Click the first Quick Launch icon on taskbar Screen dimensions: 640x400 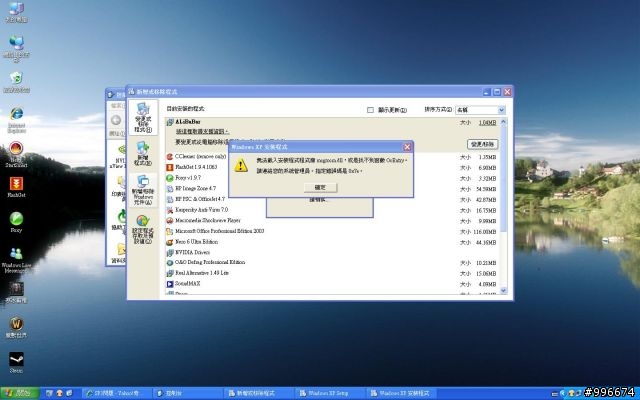49,393
